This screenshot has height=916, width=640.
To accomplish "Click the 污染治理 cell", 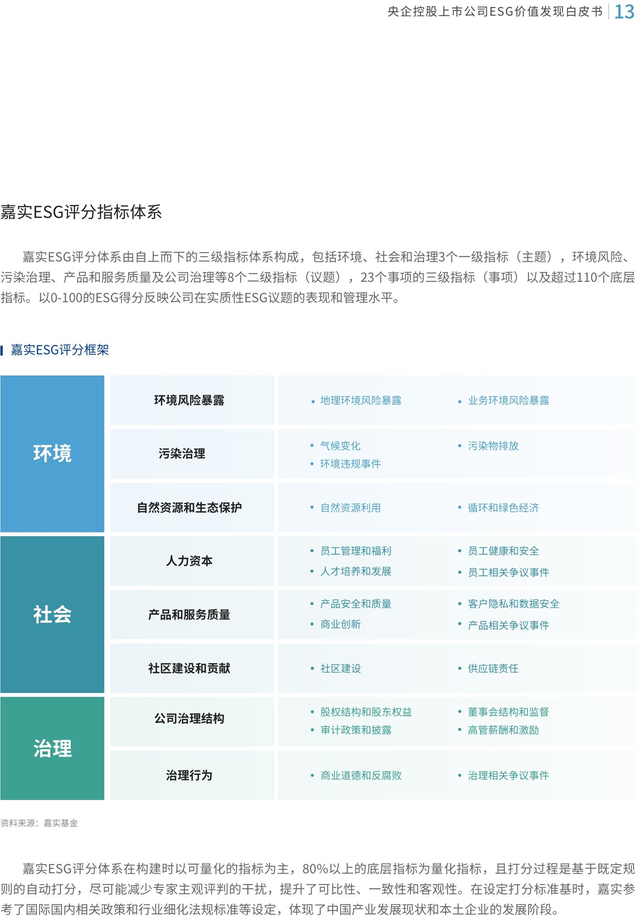I will pyautogui.click(x=192, y=453).
